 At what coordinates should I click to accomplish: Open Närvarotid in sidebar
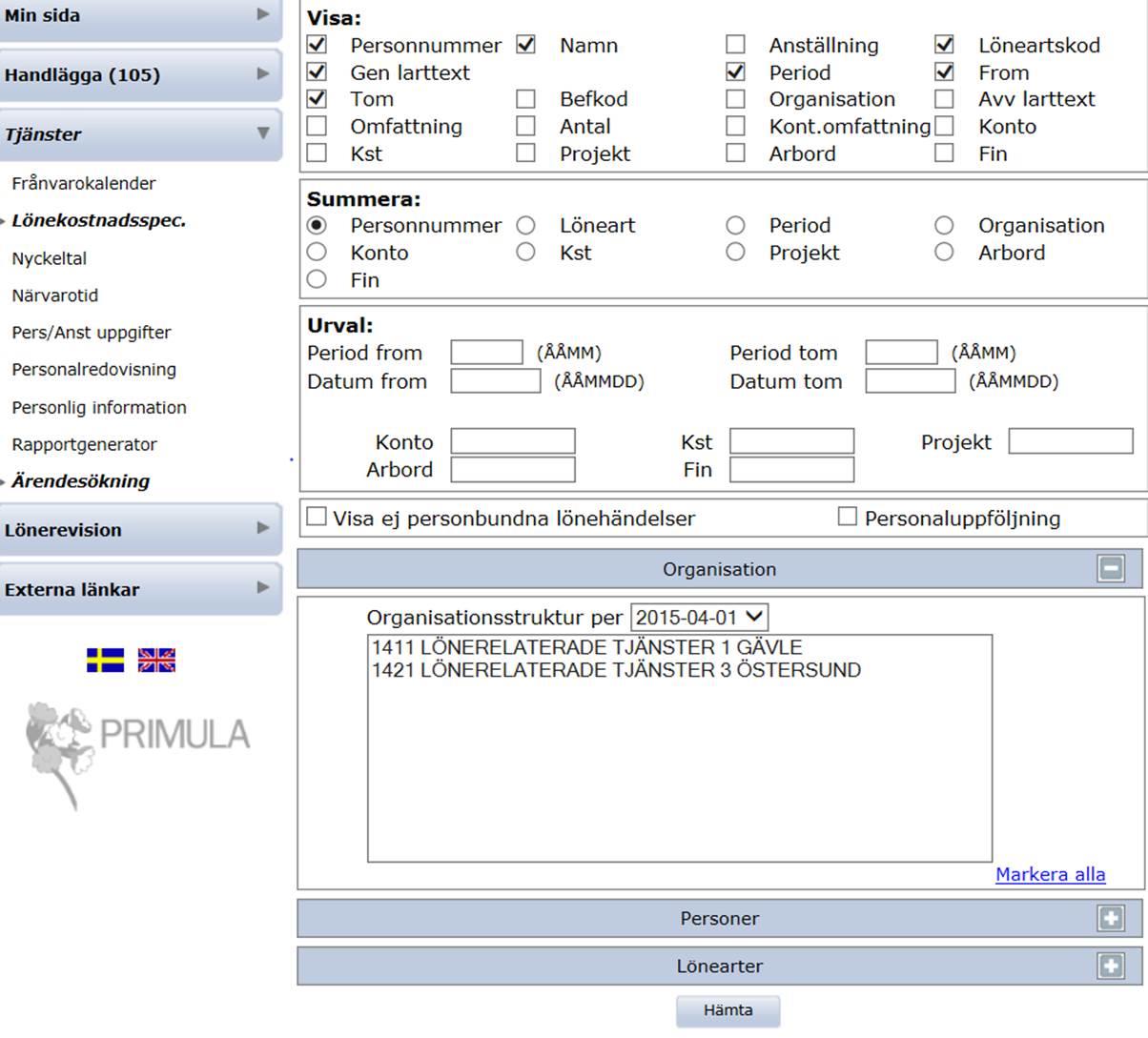click(55, 295)
